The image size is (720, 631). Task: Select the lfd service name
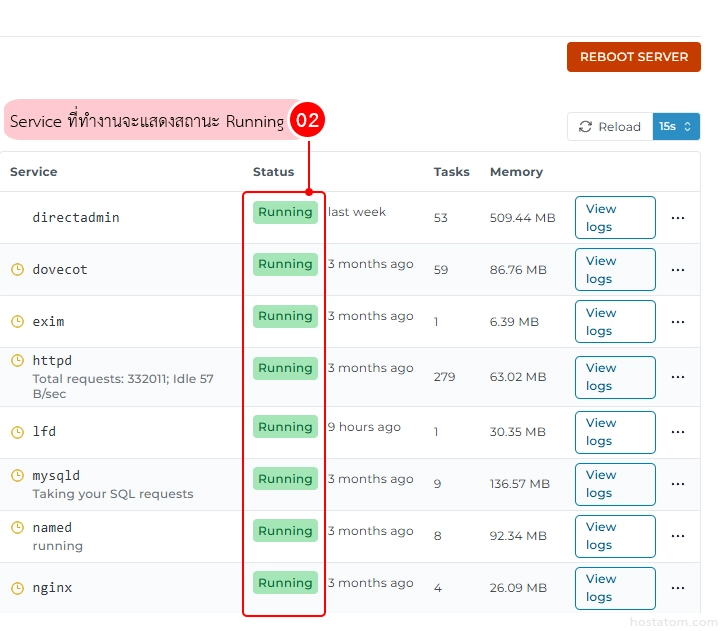tap(44, 431)
